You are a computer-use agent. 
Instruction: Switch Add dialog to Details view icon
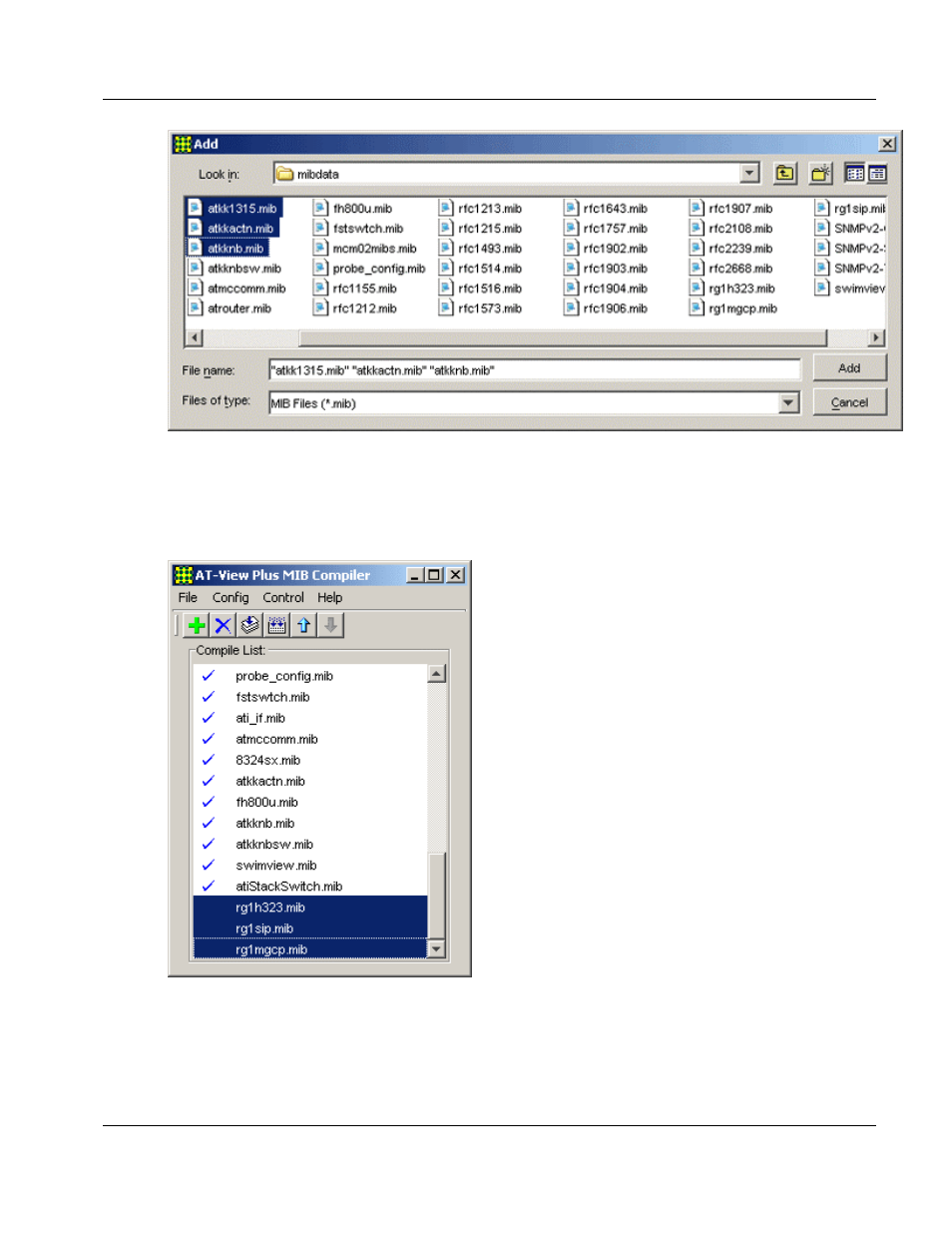(x=877, y=174)
